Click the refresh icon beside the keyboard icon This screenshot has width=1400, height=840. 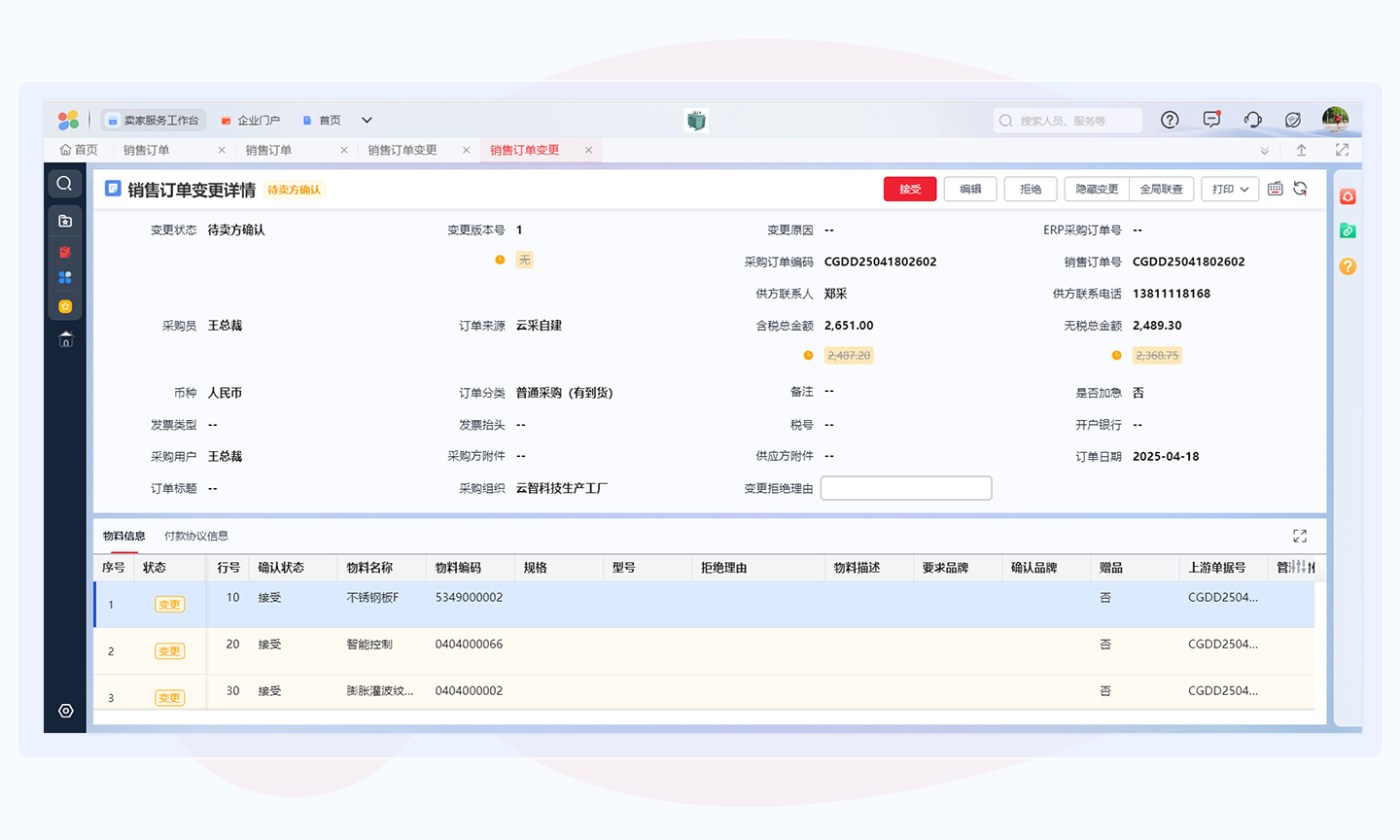tap(1300, 189)
